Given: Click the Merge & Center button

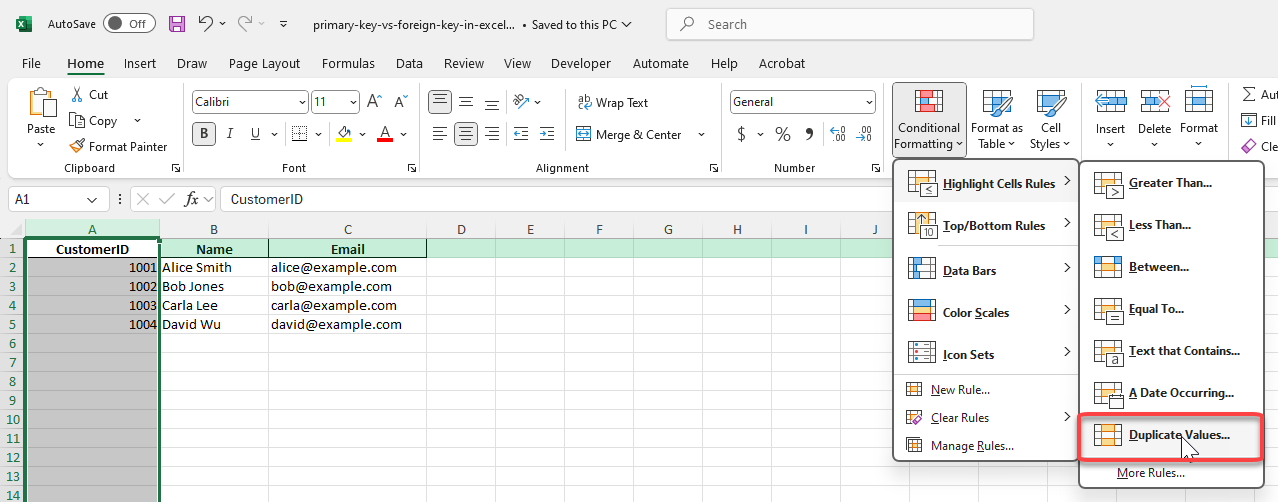Looking at the screenshot, I should coord(630,134).
